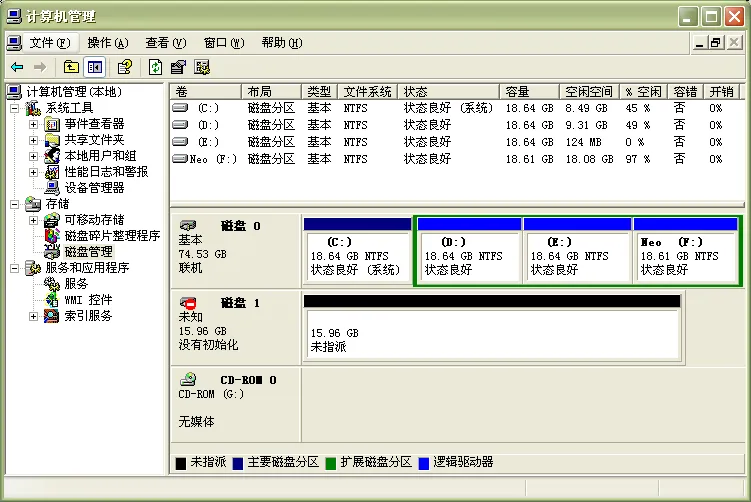
Task: Click the 性能日志和警报 icon
Action: tap(52, 171)
